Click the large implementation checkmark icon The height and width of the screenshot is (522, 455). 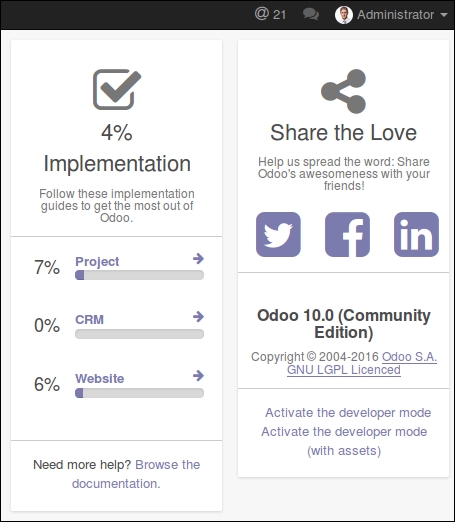117,89
